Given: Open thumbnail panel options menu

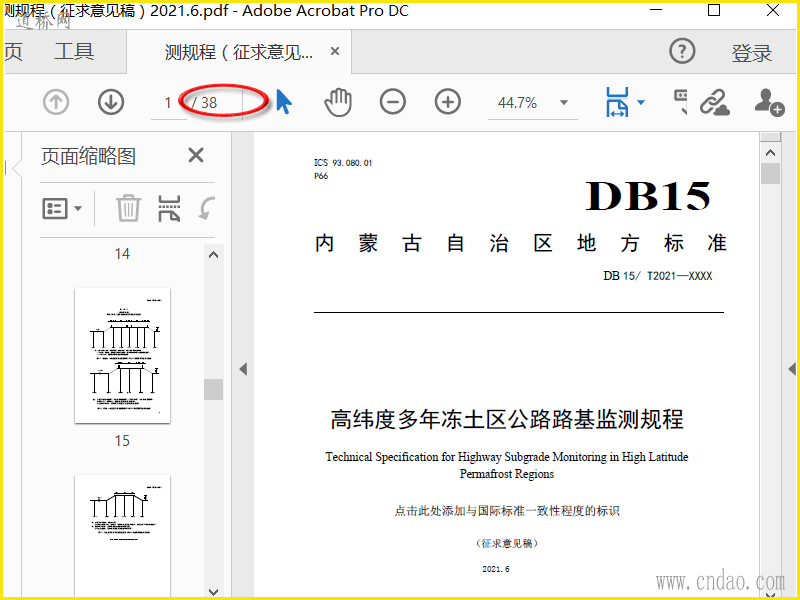Looking at the screenshot, I should (62, 208).
